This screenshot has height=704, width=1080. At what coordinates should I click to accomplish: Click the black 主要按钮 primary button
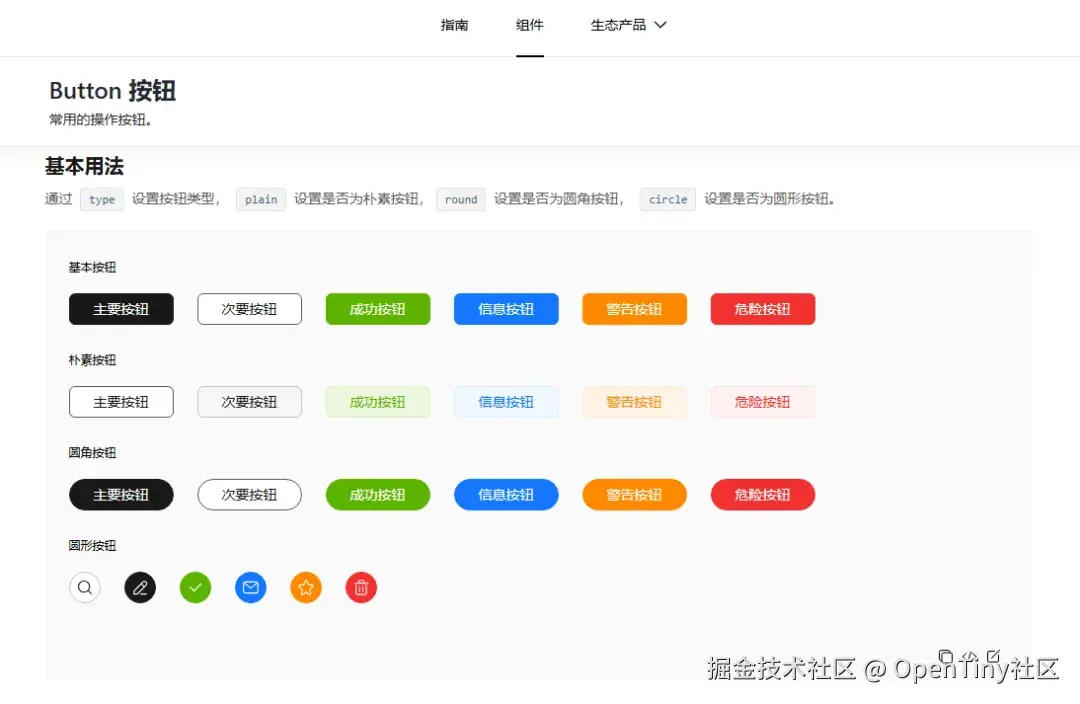point(121,309)
